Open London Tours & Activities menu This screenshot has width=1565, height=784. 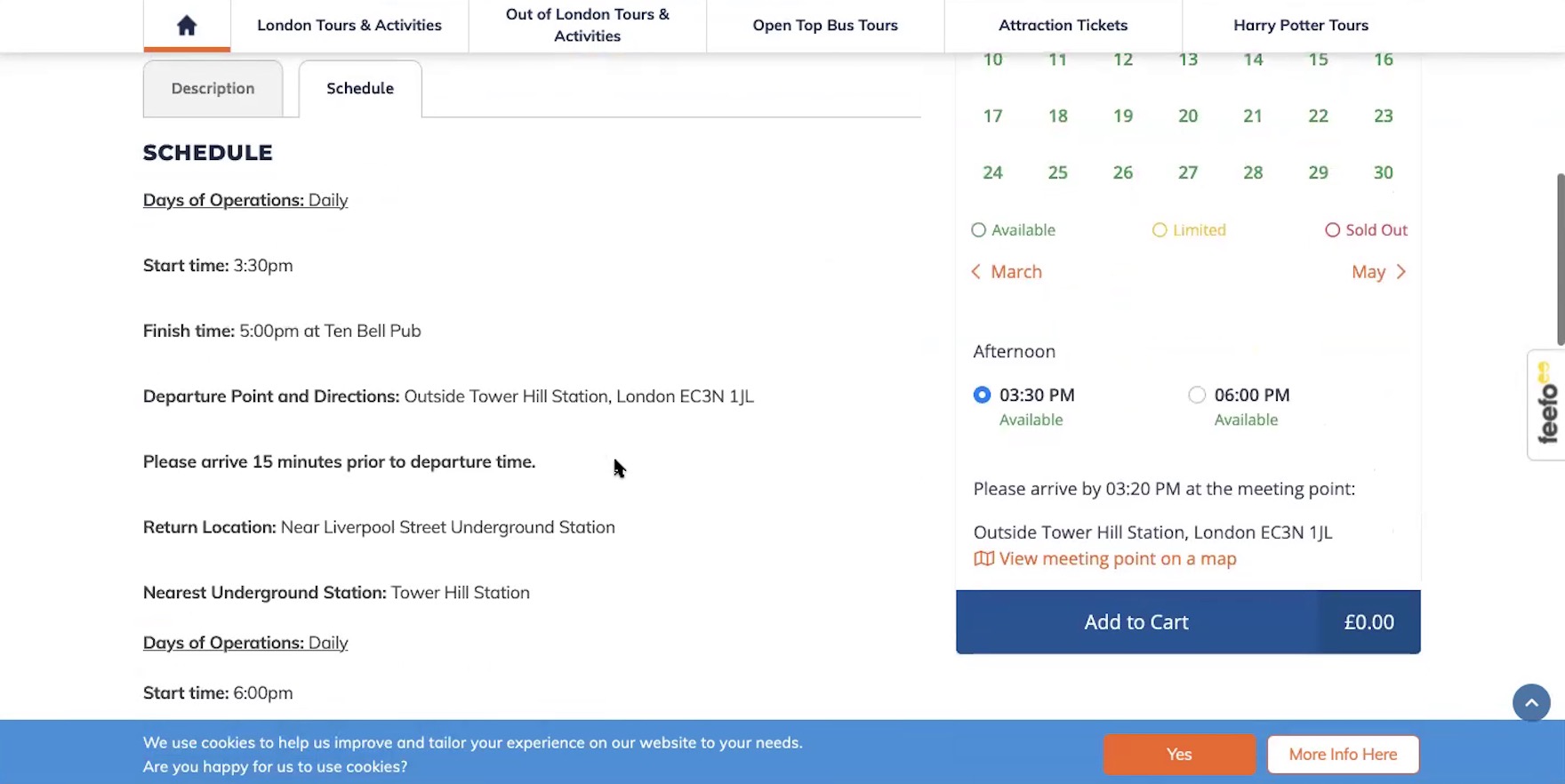pyautogui.click(x=349, y=25)
